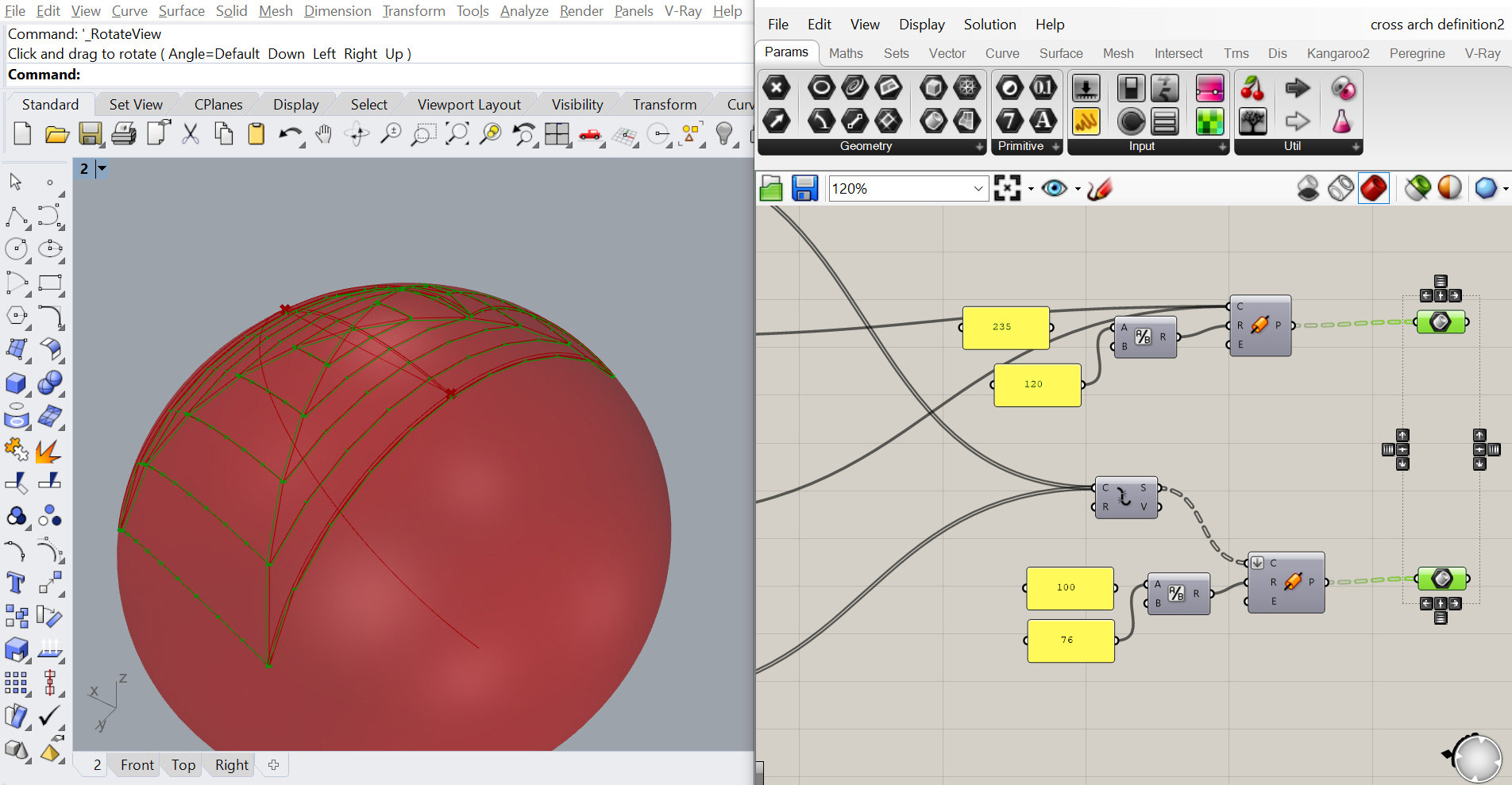Toggle Rhino four viewports layout icon
The height and width of the screenshot is (785, 1512).
click(x=557, y=134)
